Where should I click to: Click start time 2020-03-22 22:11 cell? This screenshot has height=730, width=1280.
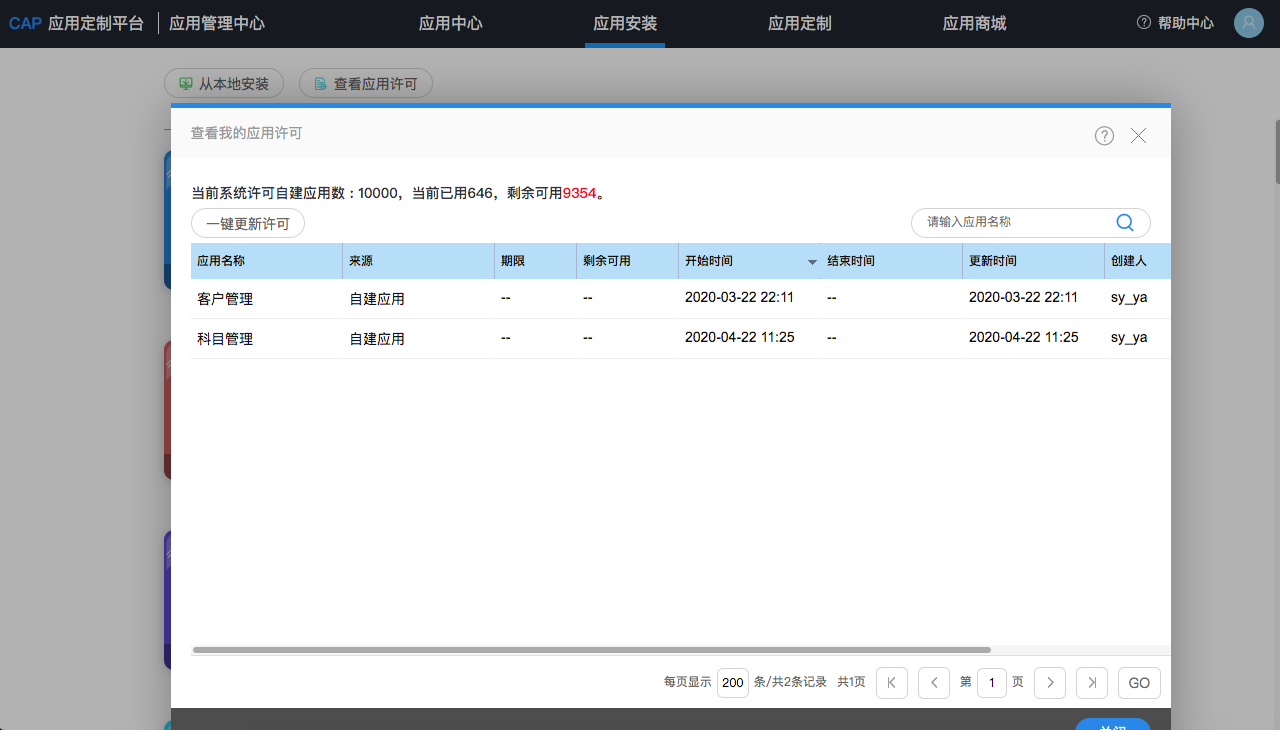point(739,297)
